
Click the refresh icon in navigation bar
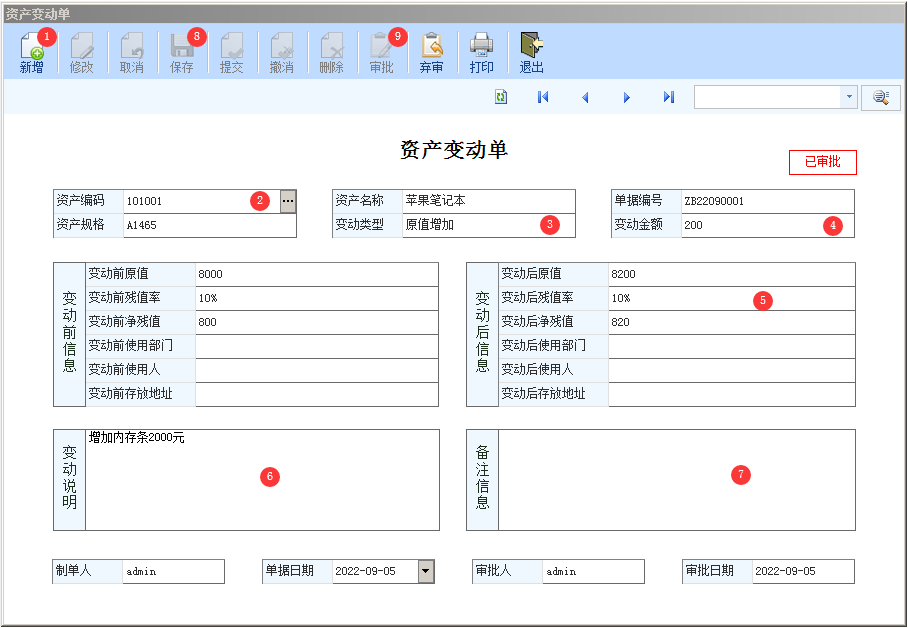tap(500, 97)
